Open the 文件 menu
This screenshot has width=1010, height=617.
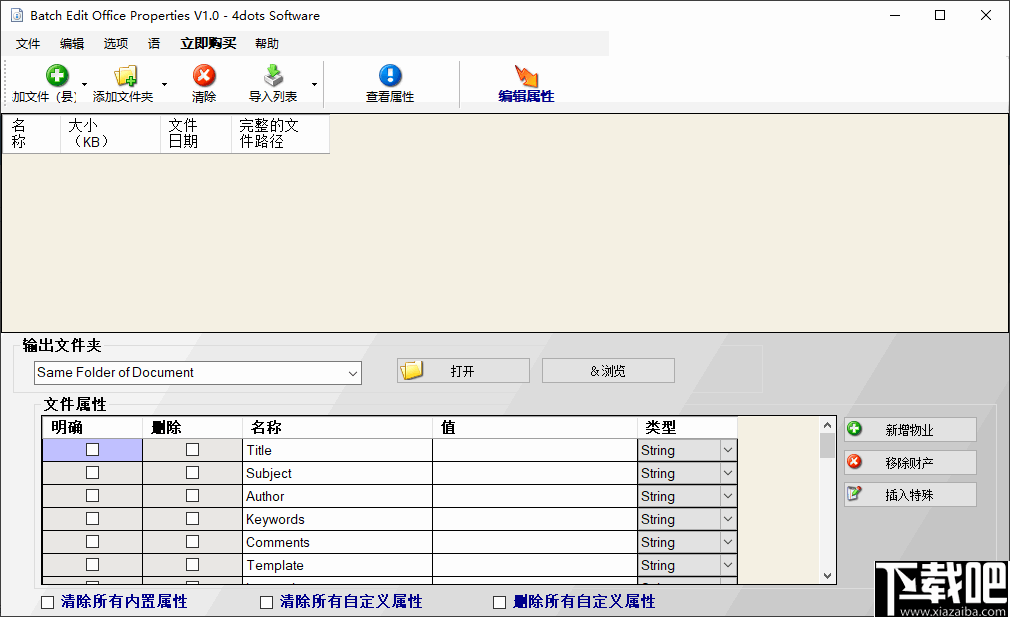coord(27,43)
